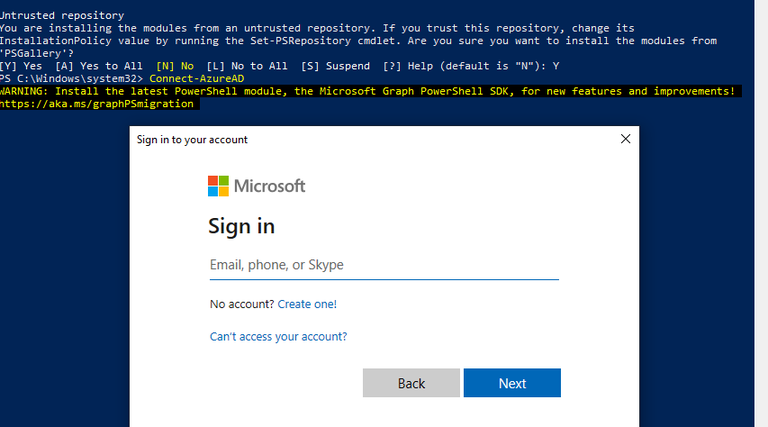Click the PS C:\Windows\system32> prompt
Image resolution: width=768 pixels, height=427 pixels.
click(72, 78)
